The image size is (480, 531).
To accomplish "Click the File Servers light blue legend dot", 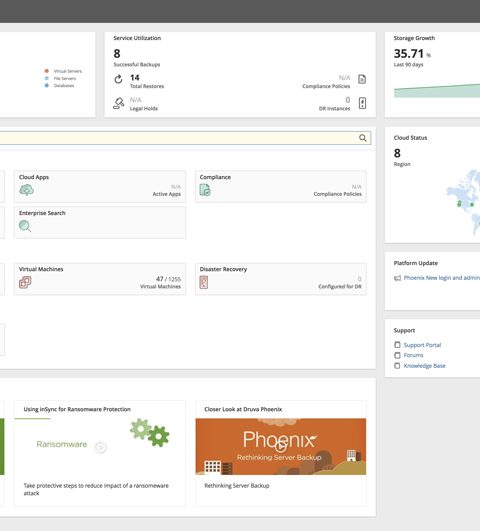I will [x=47, y=78].
